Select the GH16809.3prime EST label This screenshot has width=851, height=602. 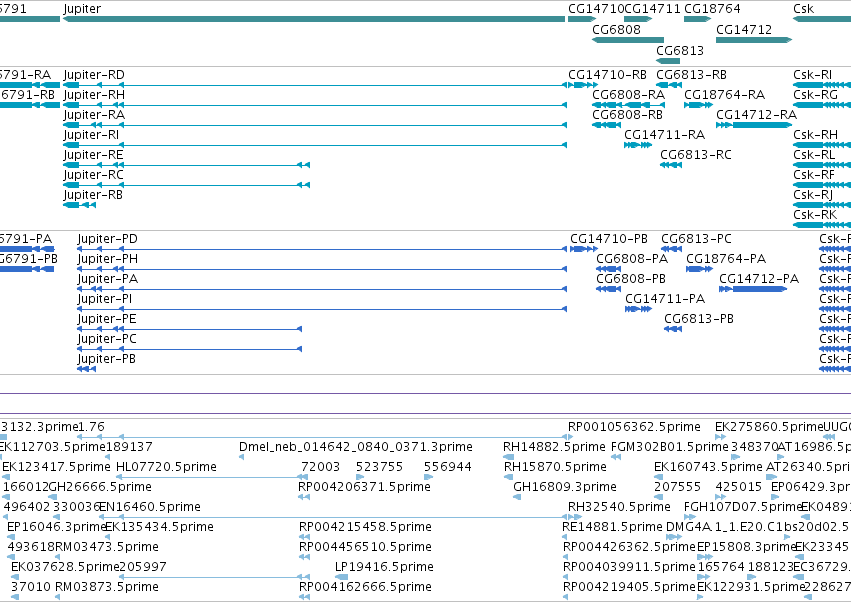(565, 487)
